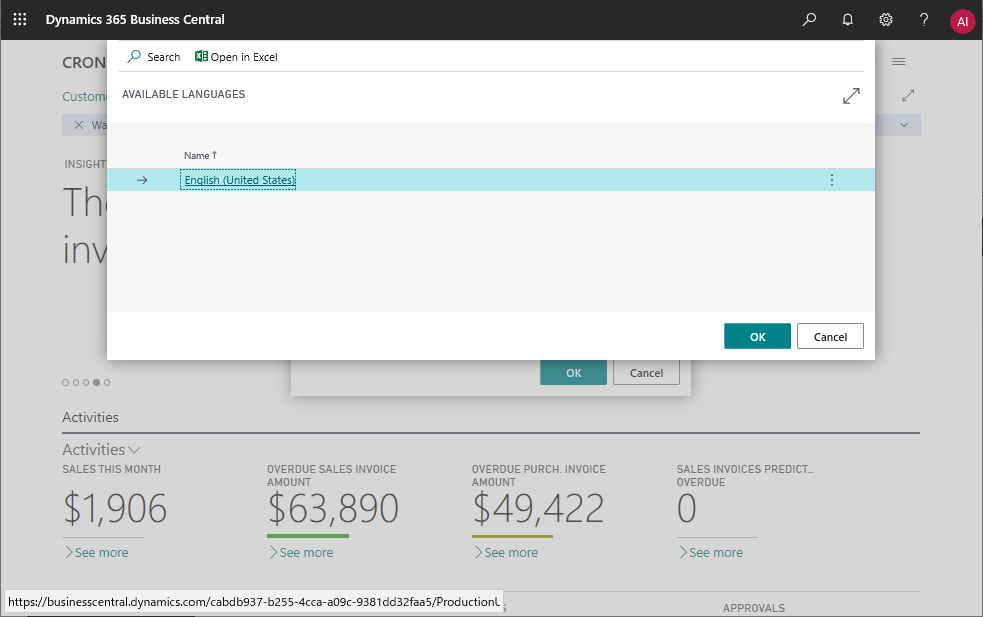This screenshot has height=617, width=983.
Task: Click See more under Overdue Sales Invoice Amount
Action: pos(301,552)
